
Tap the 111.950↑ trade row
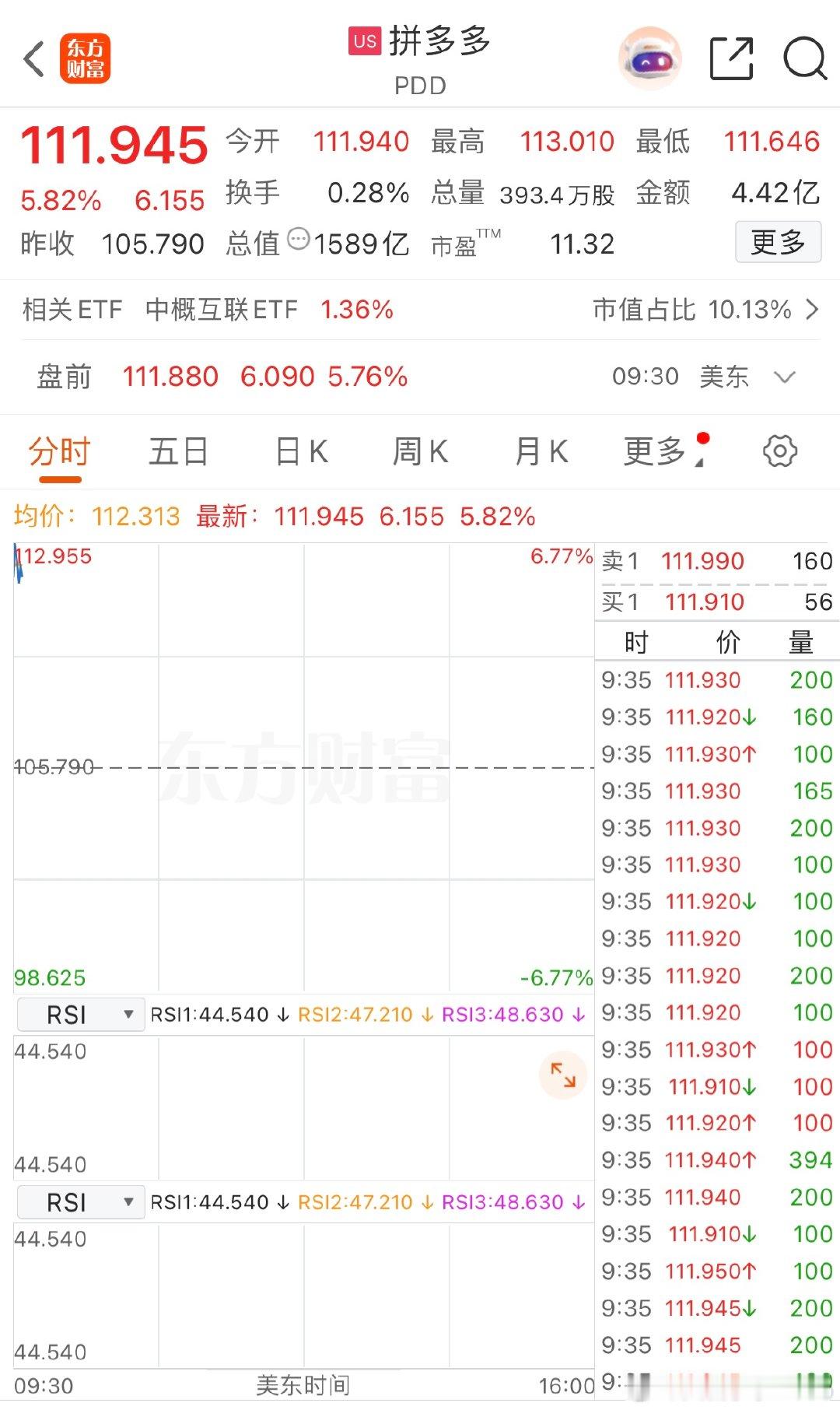click(x=717, y=1271)
